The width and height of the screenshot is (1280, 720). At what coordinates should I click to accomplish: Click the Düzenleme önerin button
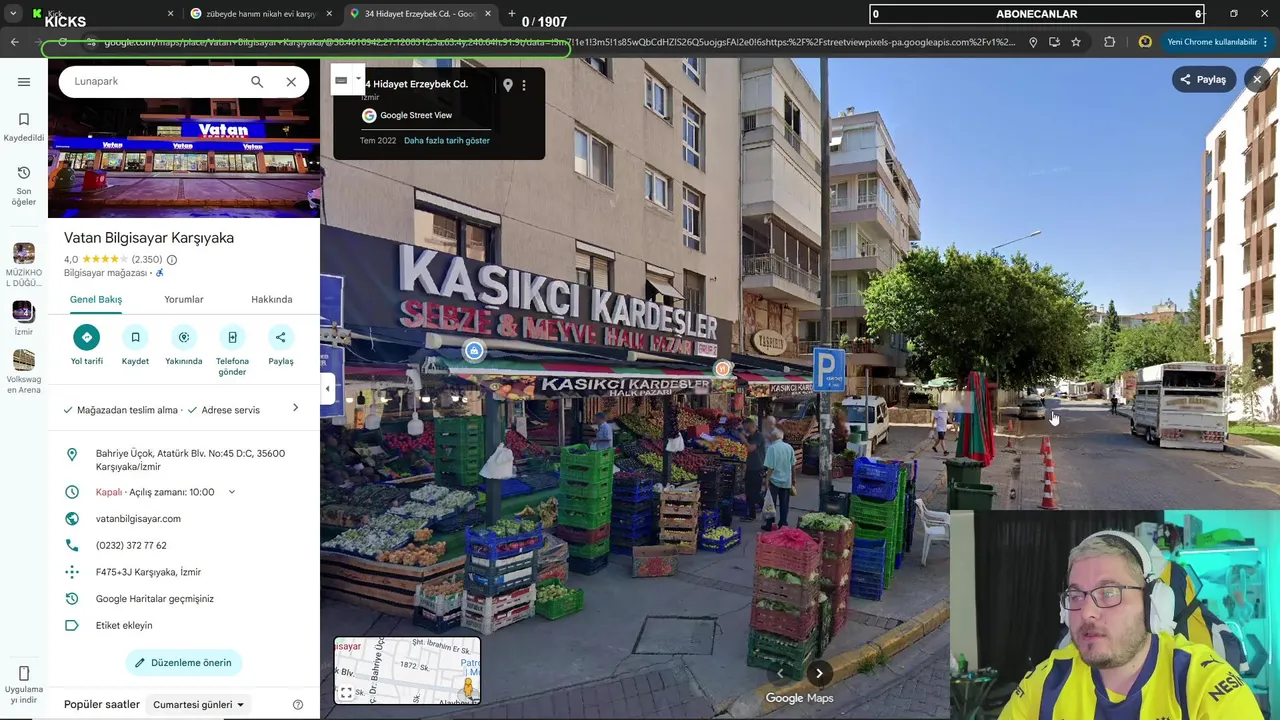(x=184, y=663)
